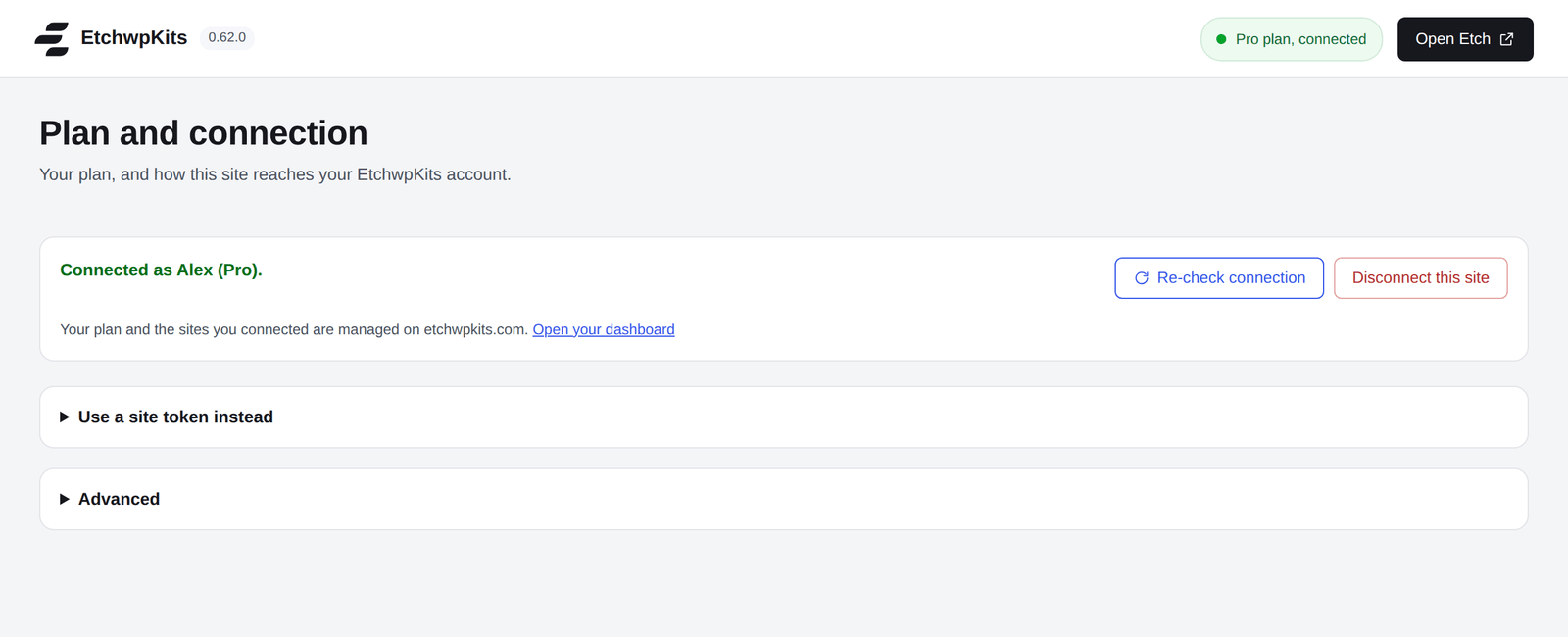Open Etch using the dark button
Screen dimensions: 1568x637
(x=1465, y=39)
